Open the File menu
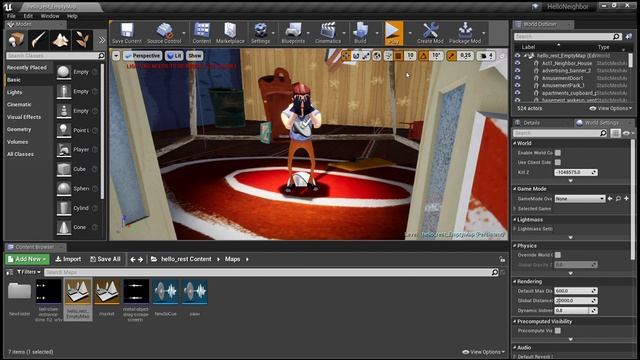 pos(11,16)
